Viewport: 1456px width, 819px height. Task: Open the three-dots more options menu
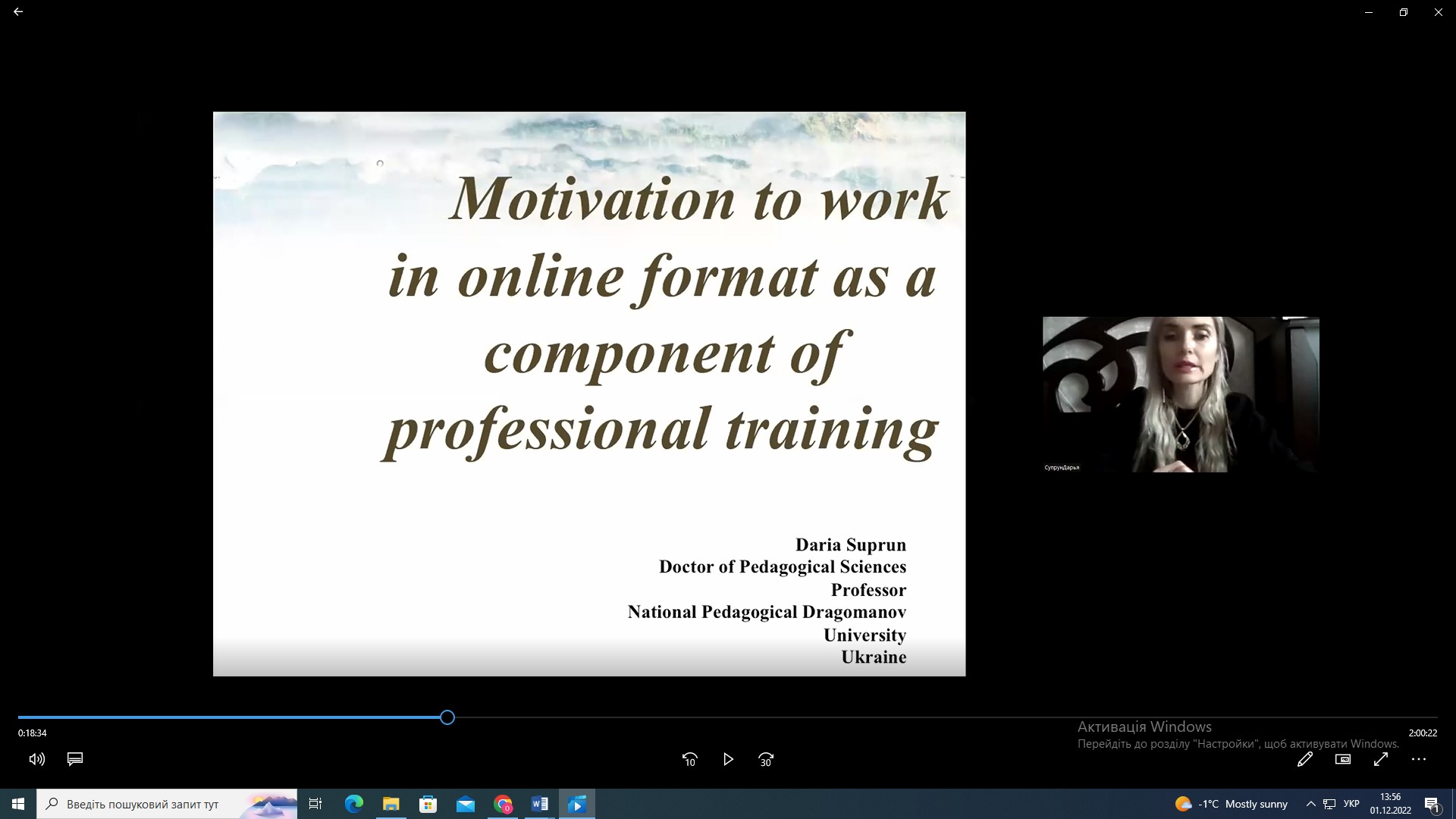click(x=1419, y=759)
